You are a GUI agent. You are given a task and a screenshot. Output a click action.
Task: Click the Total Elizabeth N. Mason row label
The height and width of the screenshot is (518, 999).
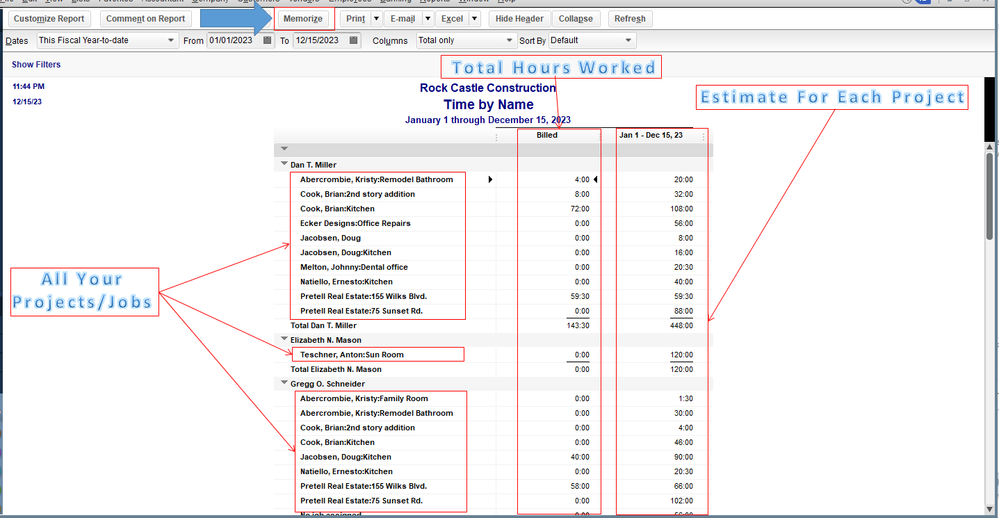[336, 369]
